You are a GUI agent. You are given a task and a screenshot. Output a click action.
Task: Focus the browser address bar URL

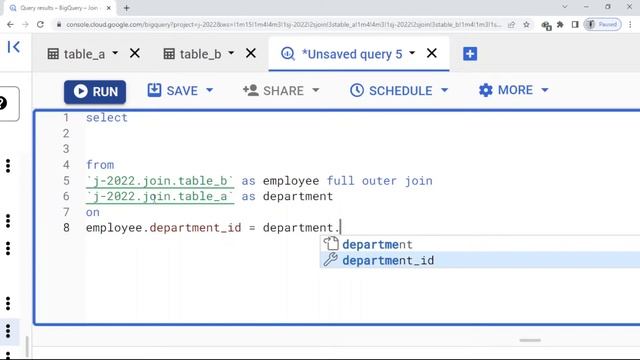[283, 24]
